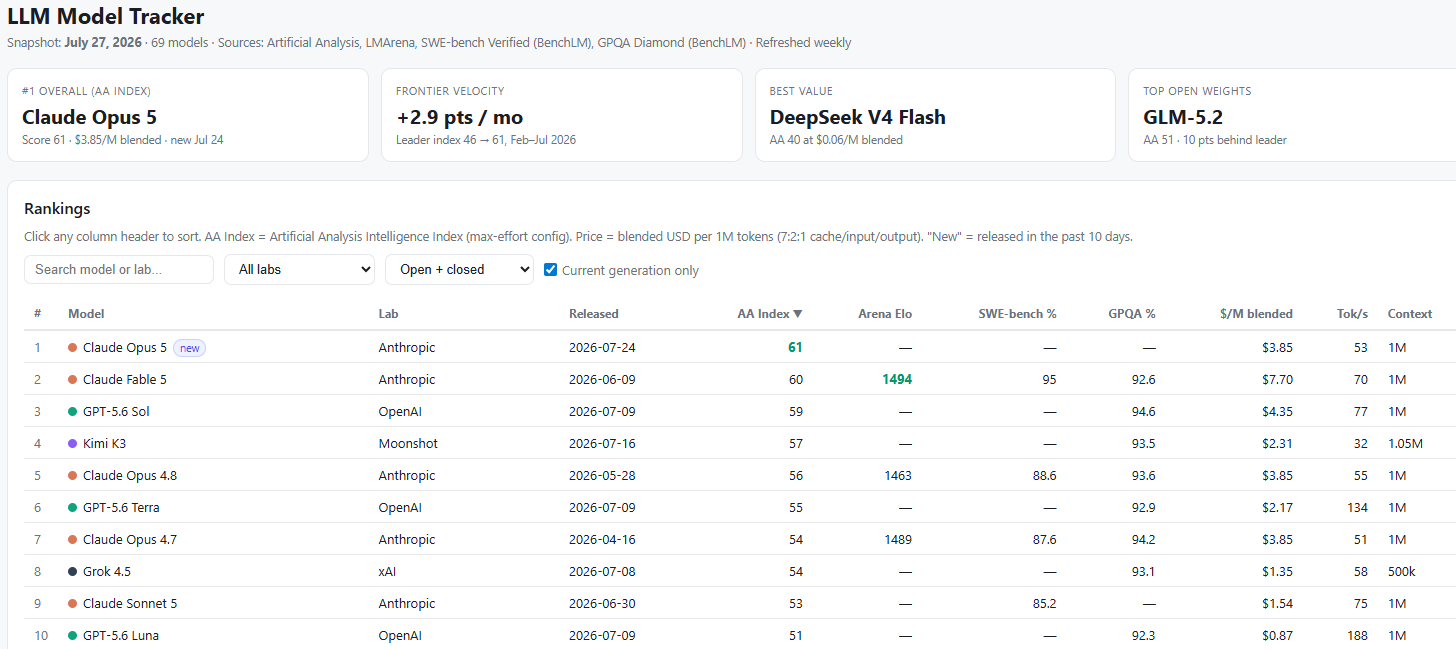The width and height of the screenshot is (1456, 649).
Task: Click the Top Open Weights GLM-5.2 title
Action: 1183,117
